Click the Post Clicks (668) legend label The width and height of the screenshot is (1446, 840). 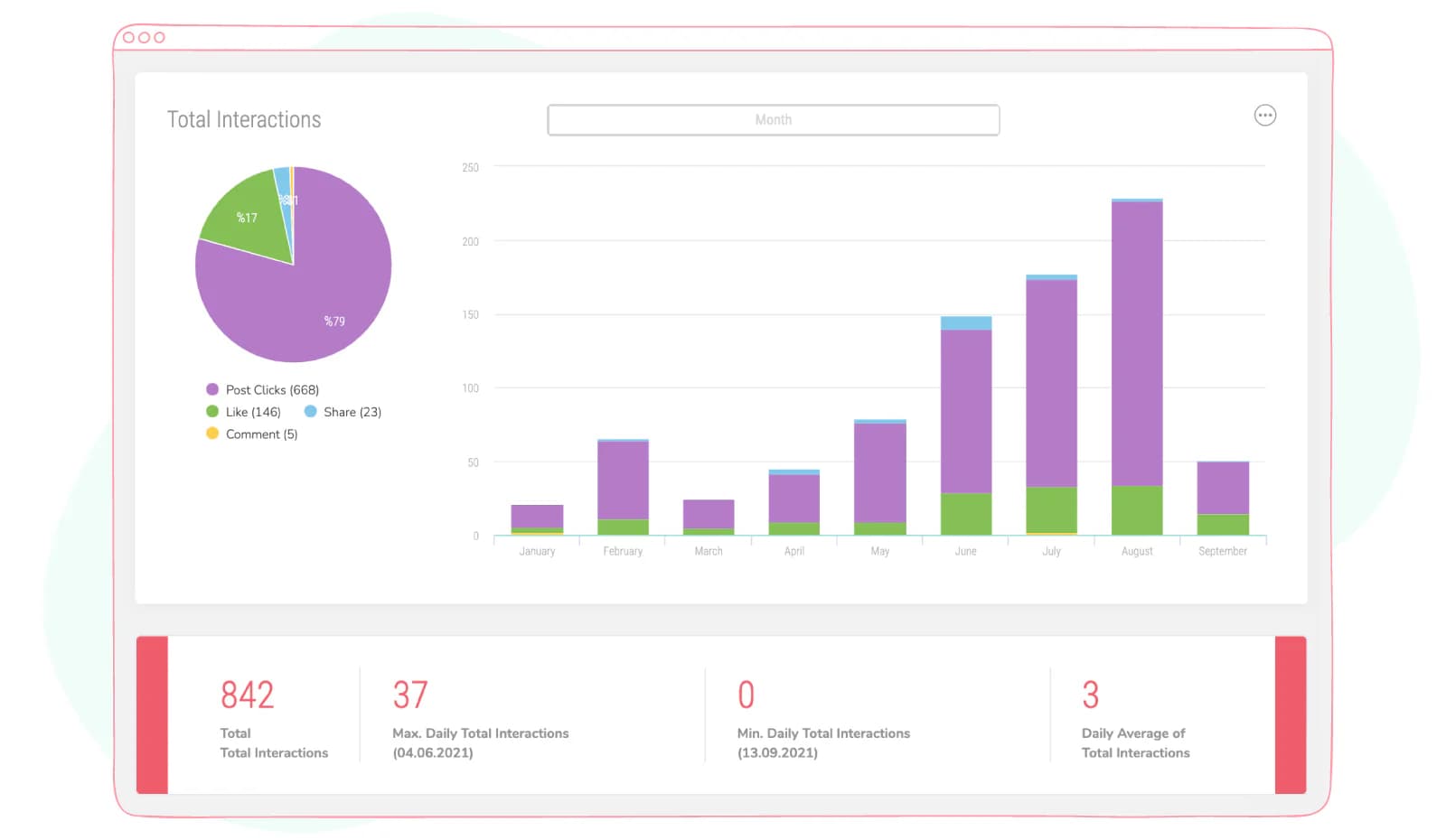(x=272, y=390)
